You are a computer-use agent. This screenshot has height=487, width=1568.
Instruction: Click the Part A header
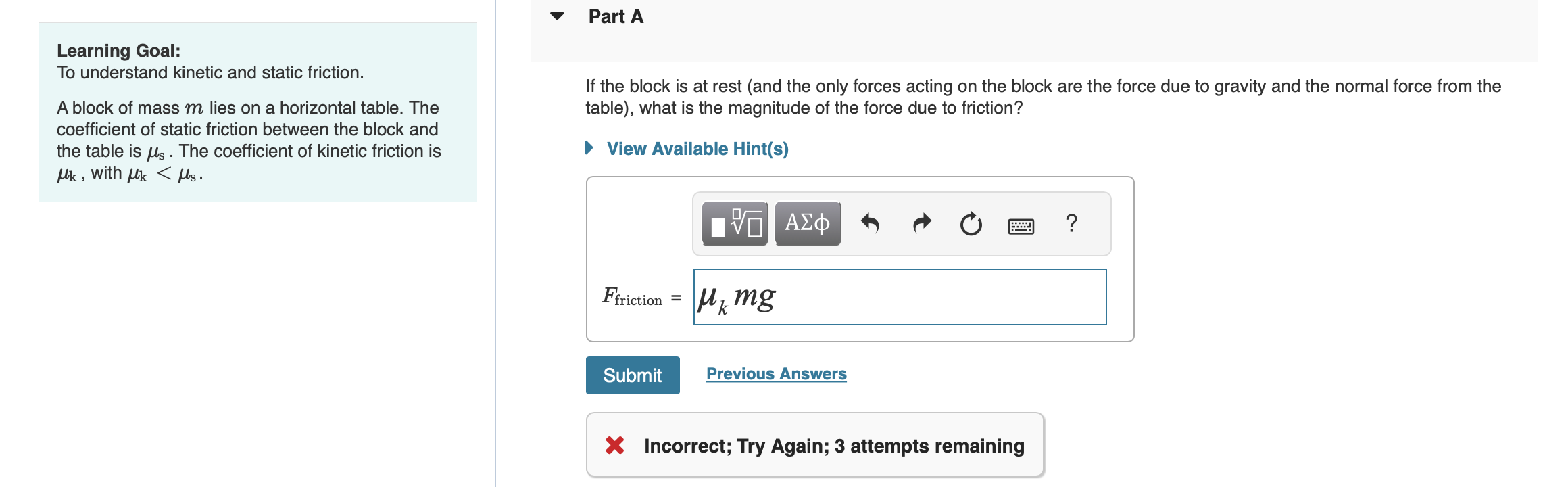click(x=614, y=16)
